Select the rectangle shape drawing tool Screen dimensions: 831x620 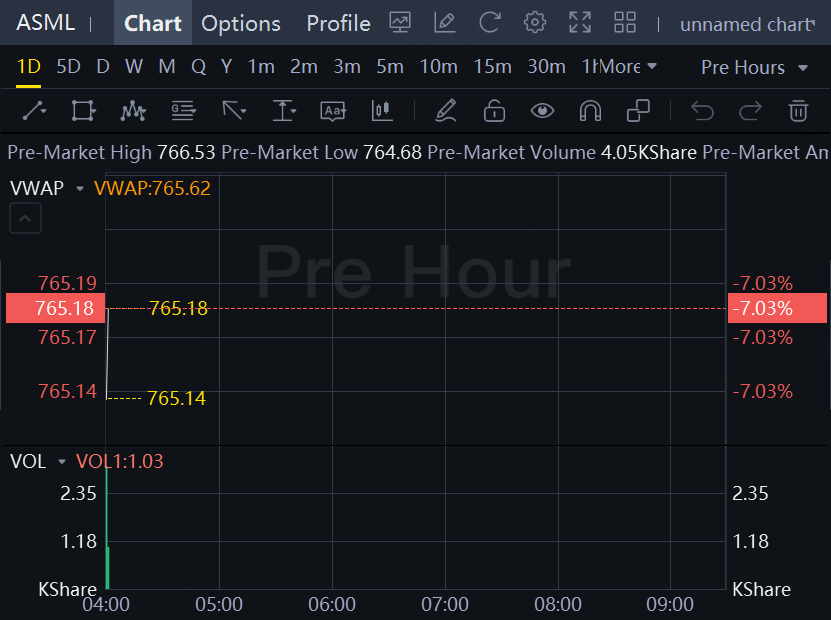coord(84,110)
